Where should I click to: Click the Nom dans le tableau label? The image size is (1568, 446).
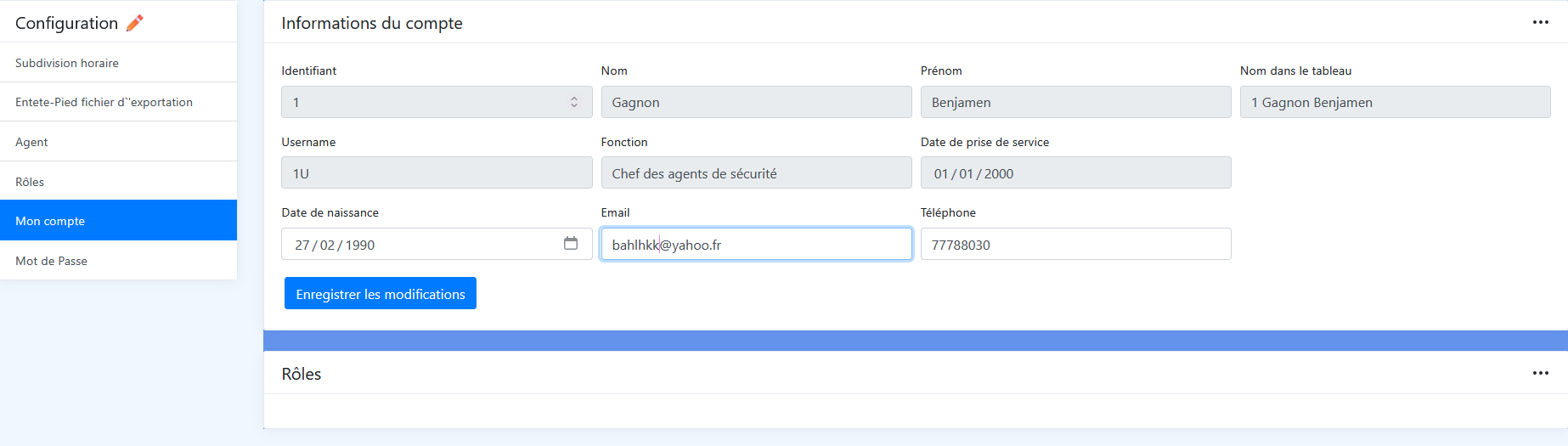(1295, 71)
